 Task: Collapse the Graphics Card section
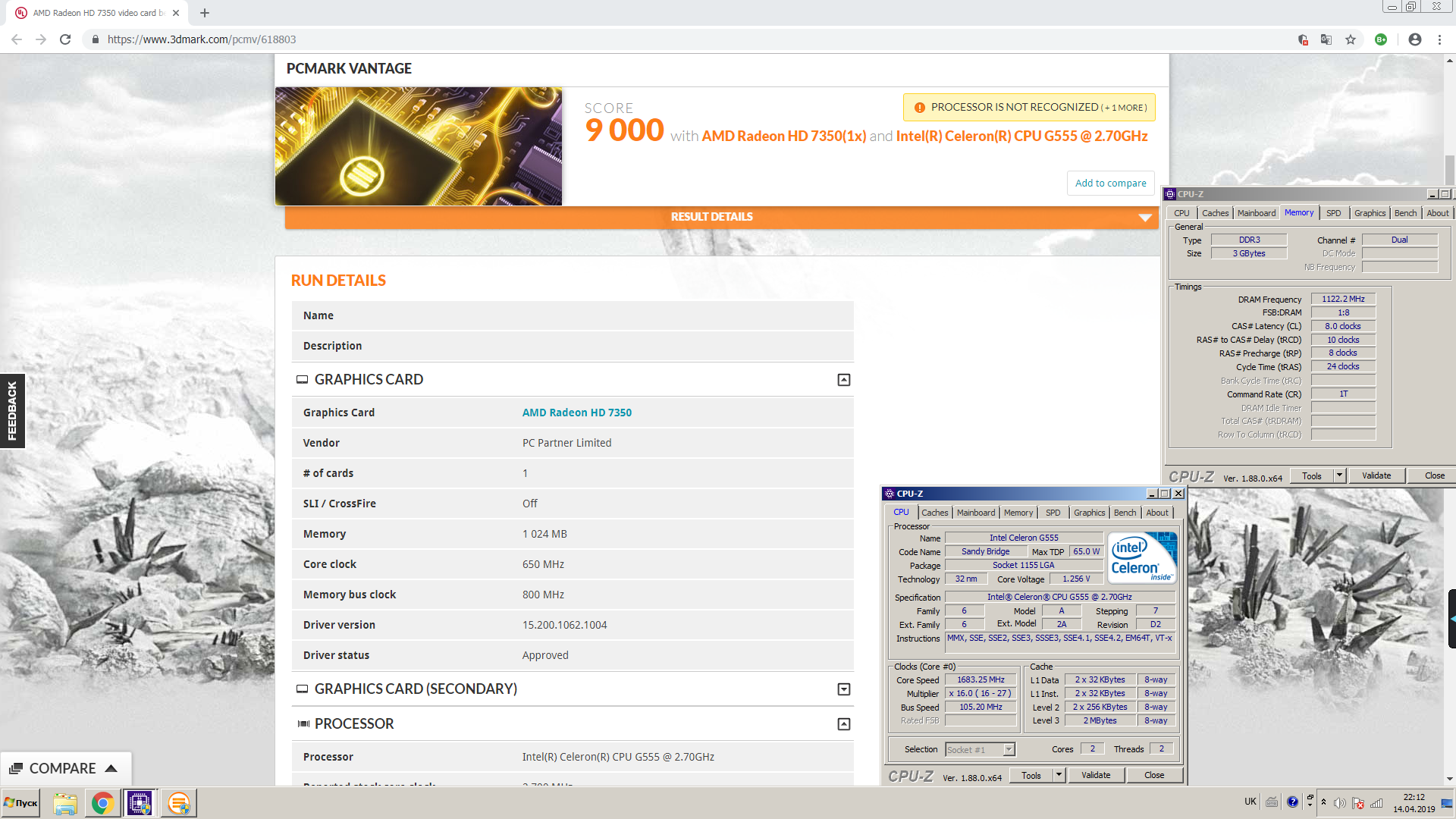click(844, 380)
